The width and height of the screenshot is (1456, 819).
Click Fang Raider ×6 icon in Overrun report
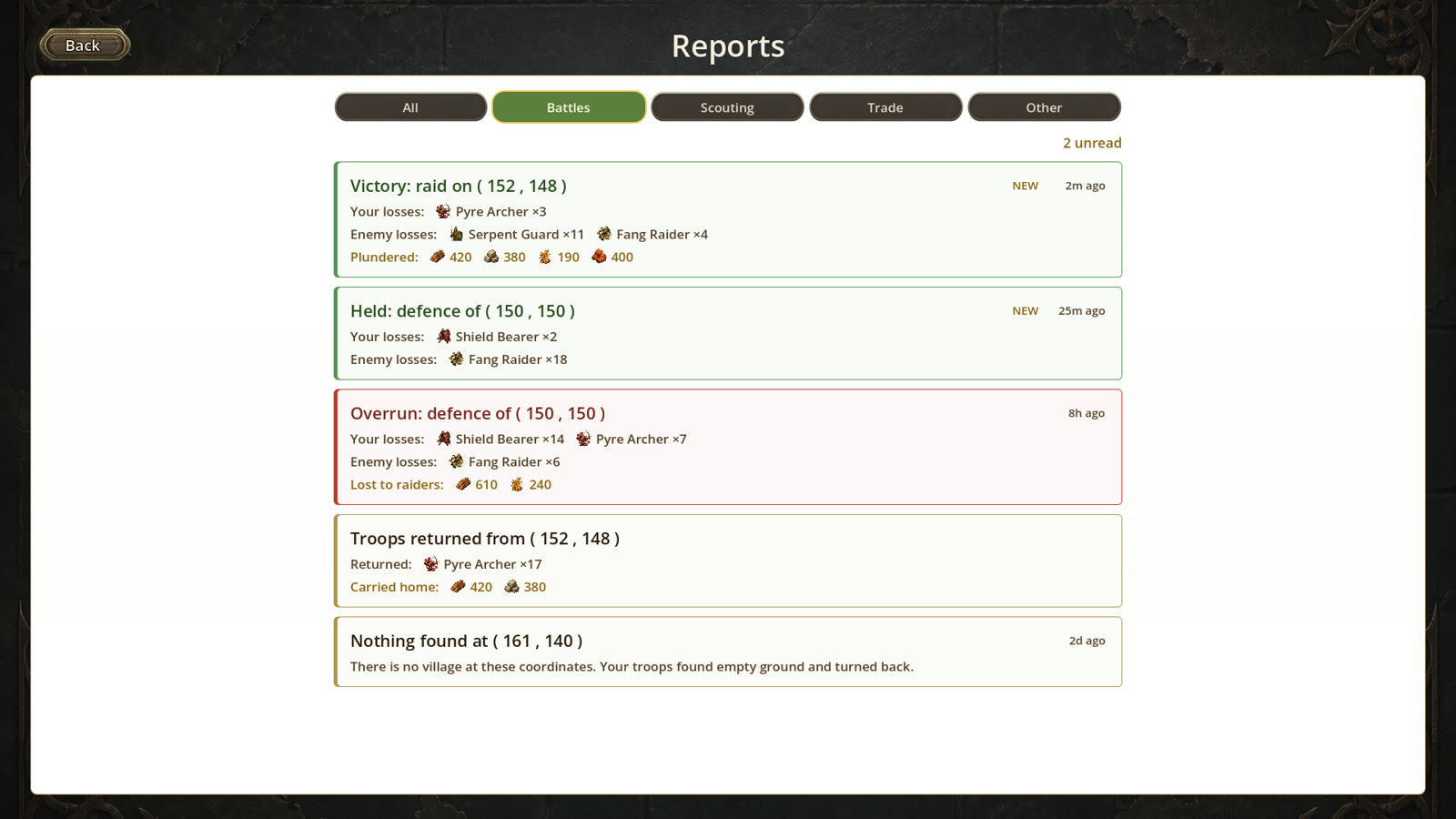(456, 461)
